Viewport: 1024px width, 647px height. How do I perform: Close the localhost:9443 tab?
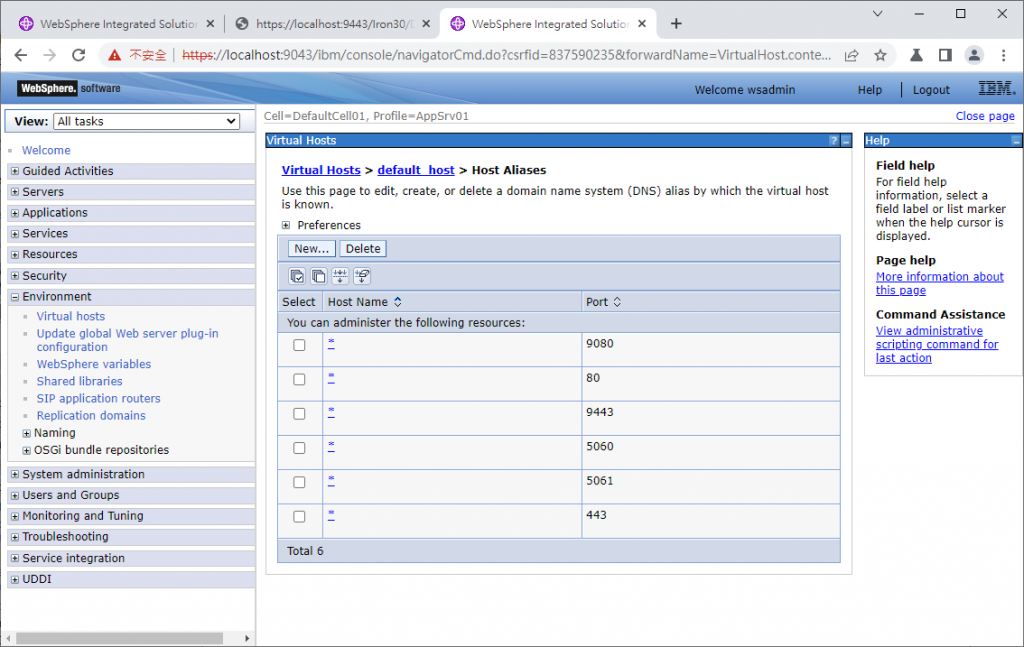(x=426, y=24)
